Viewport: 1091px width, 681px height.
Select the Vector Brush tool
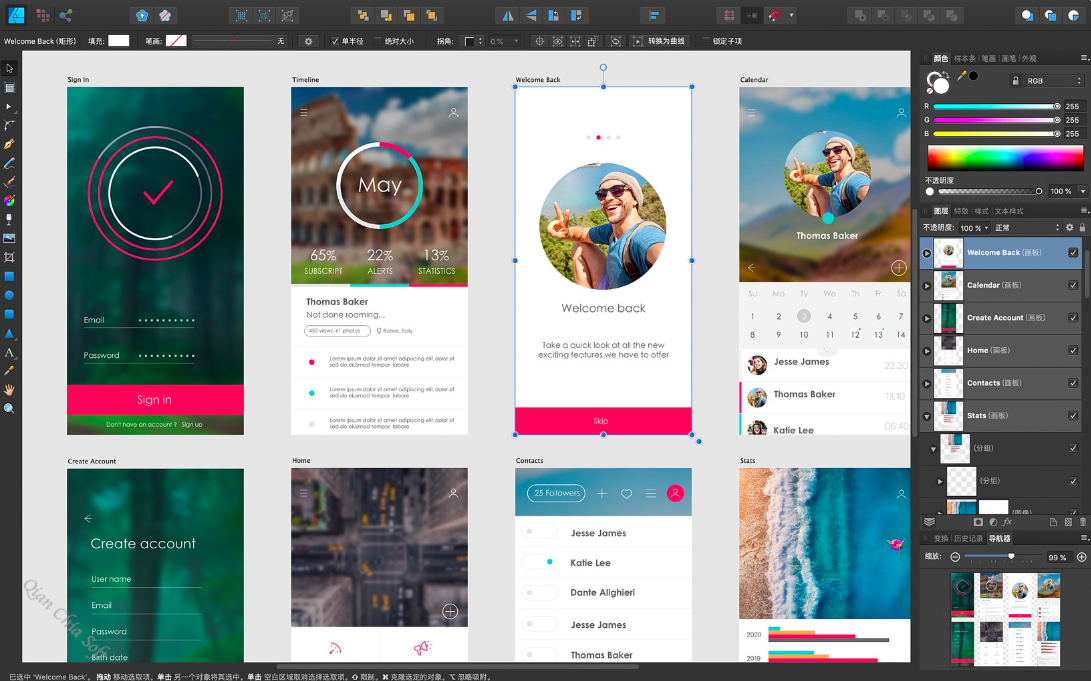(x=9, y=182)
